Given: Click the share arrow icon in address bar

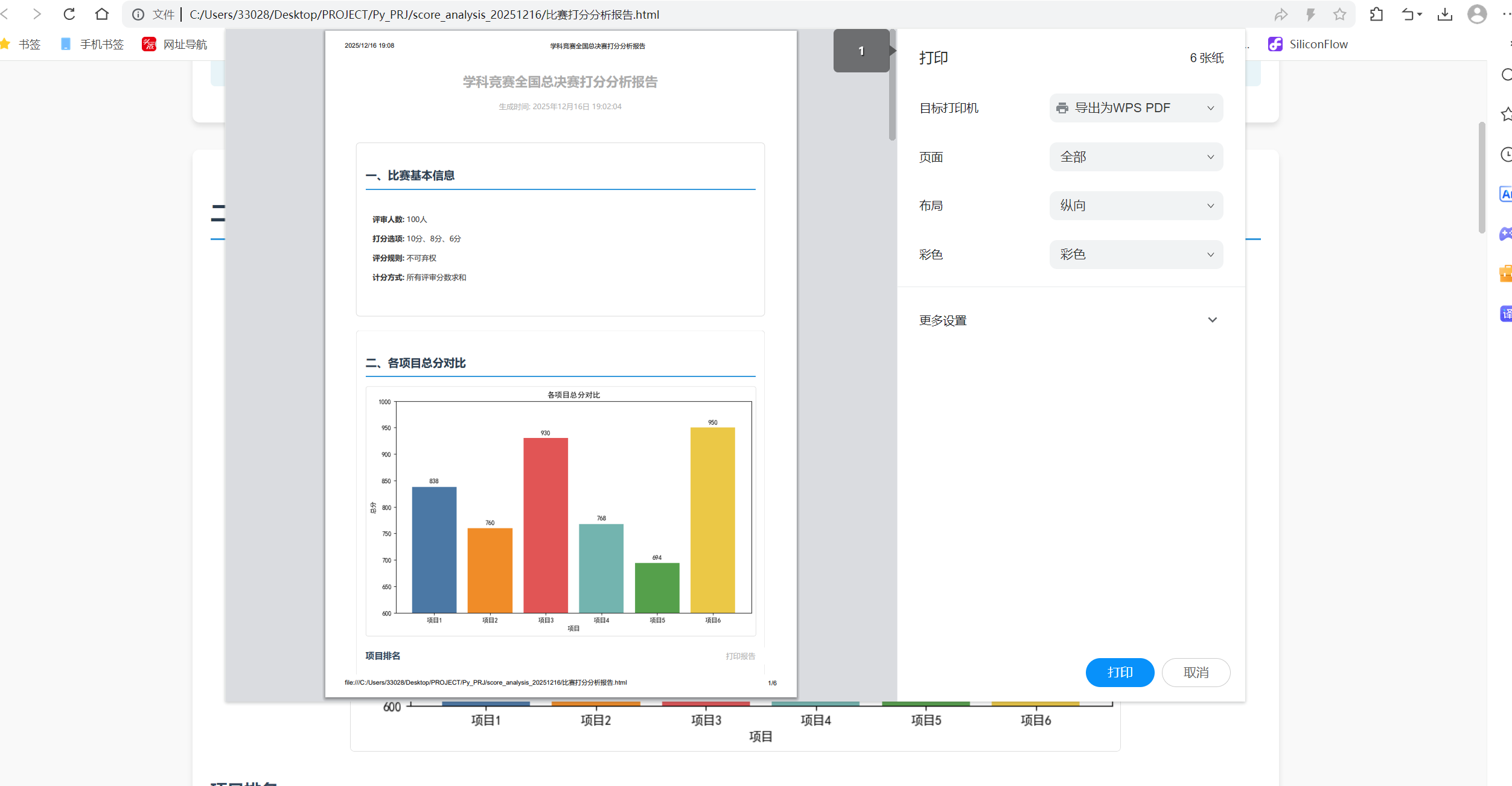Looking at the screenshot, I should 1281,14.
